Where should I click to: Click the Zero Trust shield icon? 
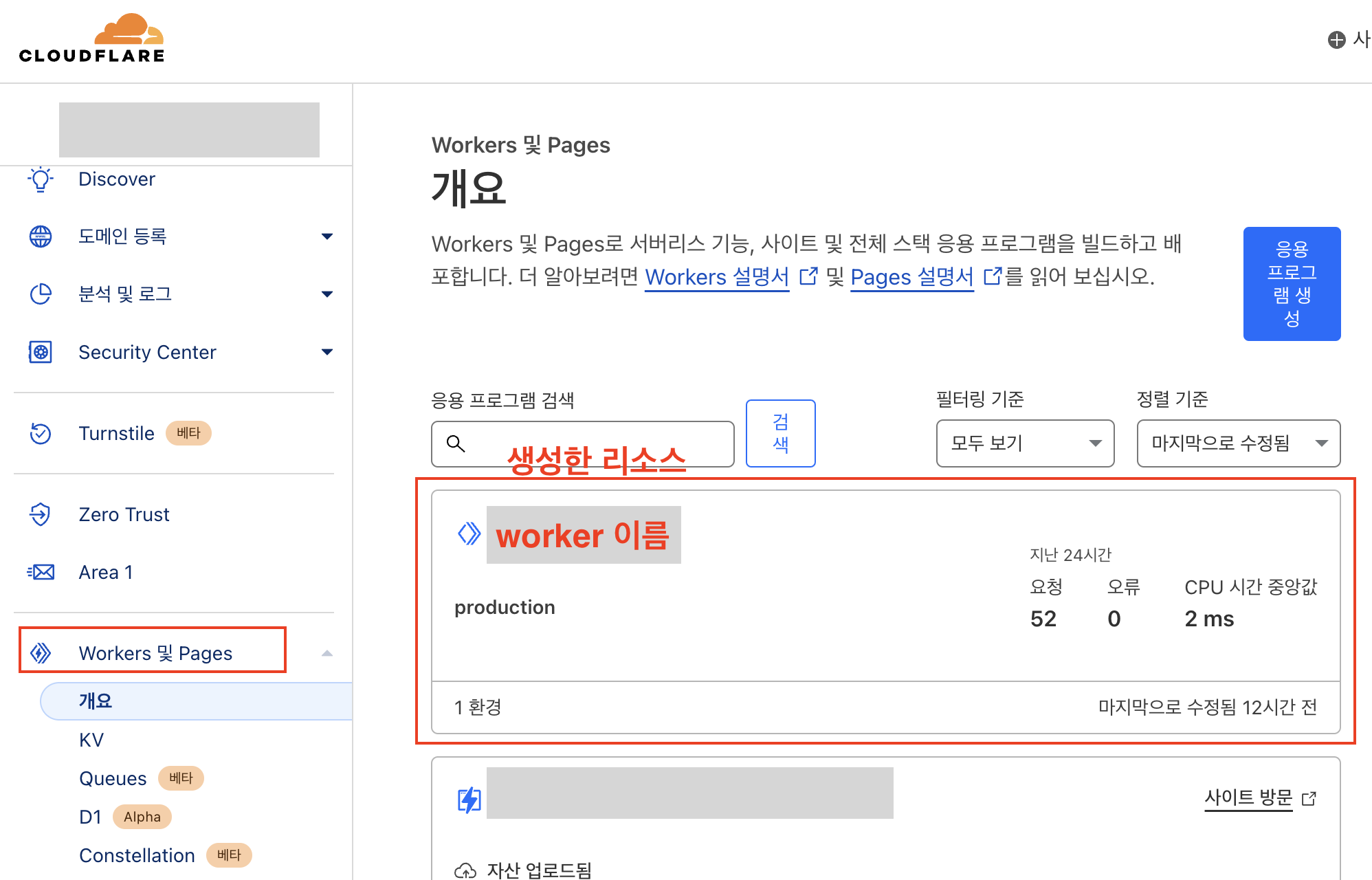(x=41, y=514)
